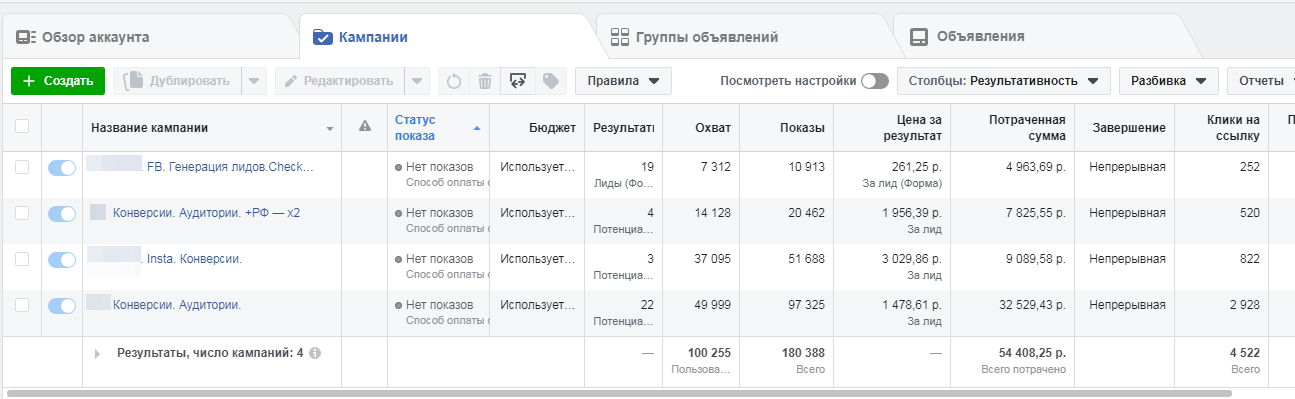Click the 100 255 total reach value

[709, 353]
